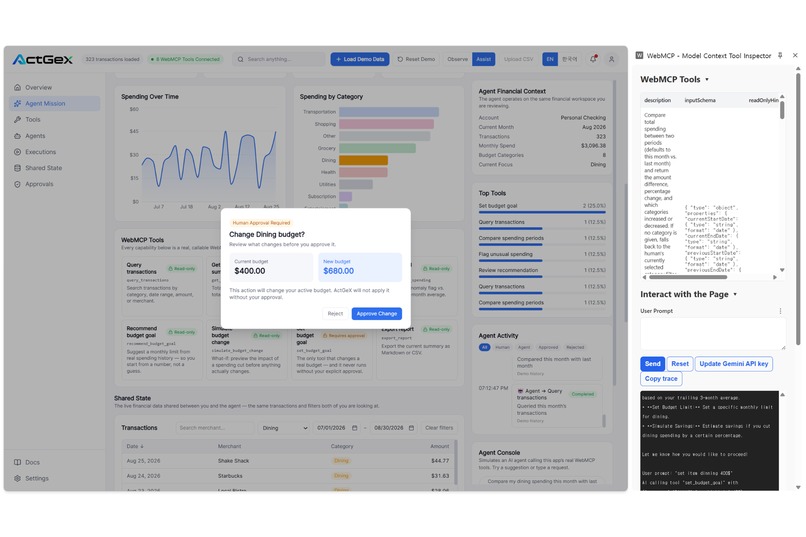
Task: Close the WebMCP Tool Inspector panel
Action: click(795, 55)
